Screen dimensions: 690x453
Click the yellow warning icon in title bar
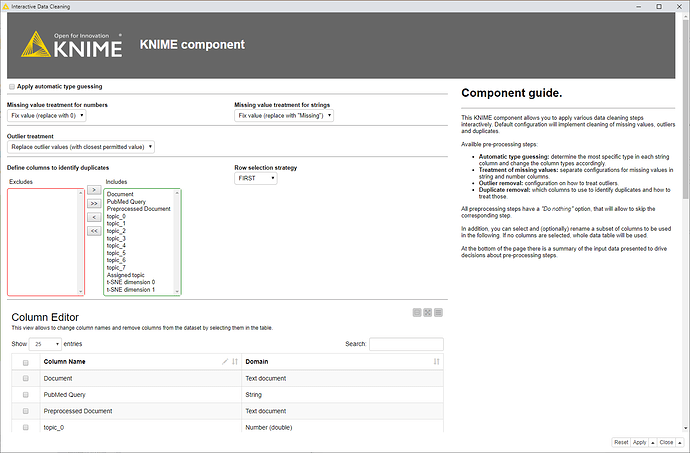(5, 7)
